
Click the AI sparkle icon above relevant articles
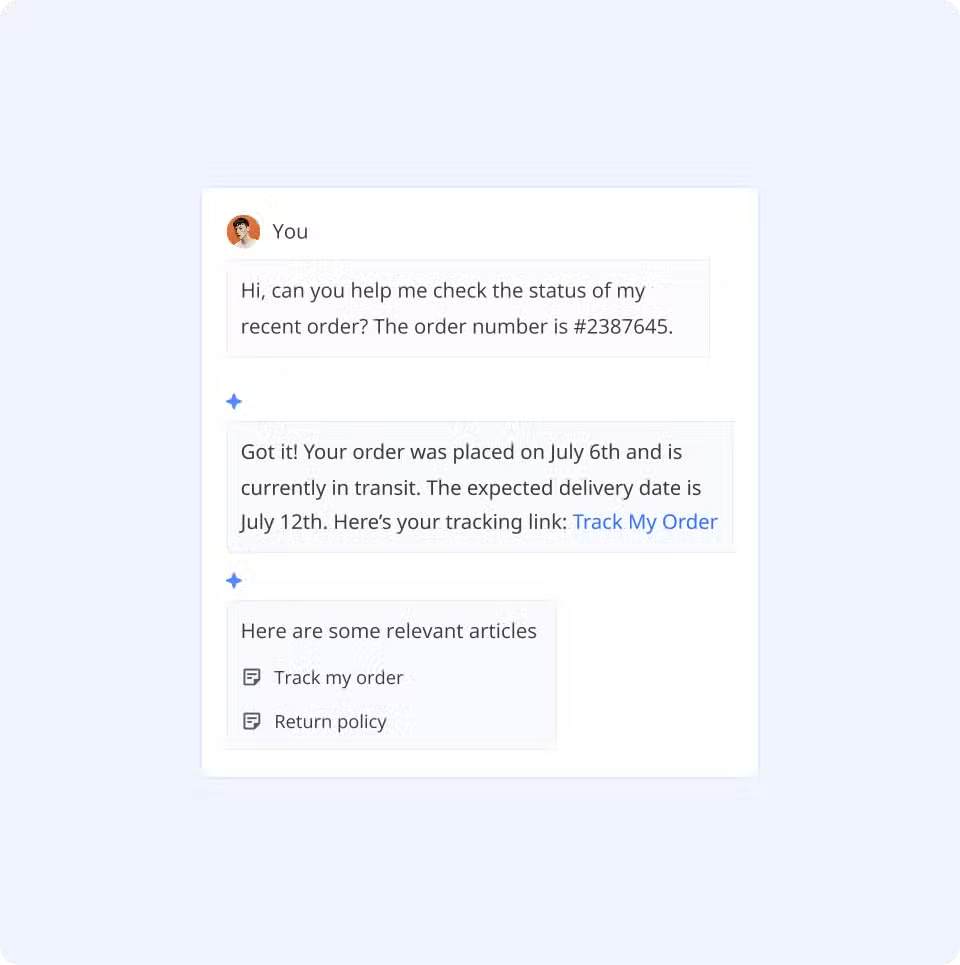click(x=234, y=581)
